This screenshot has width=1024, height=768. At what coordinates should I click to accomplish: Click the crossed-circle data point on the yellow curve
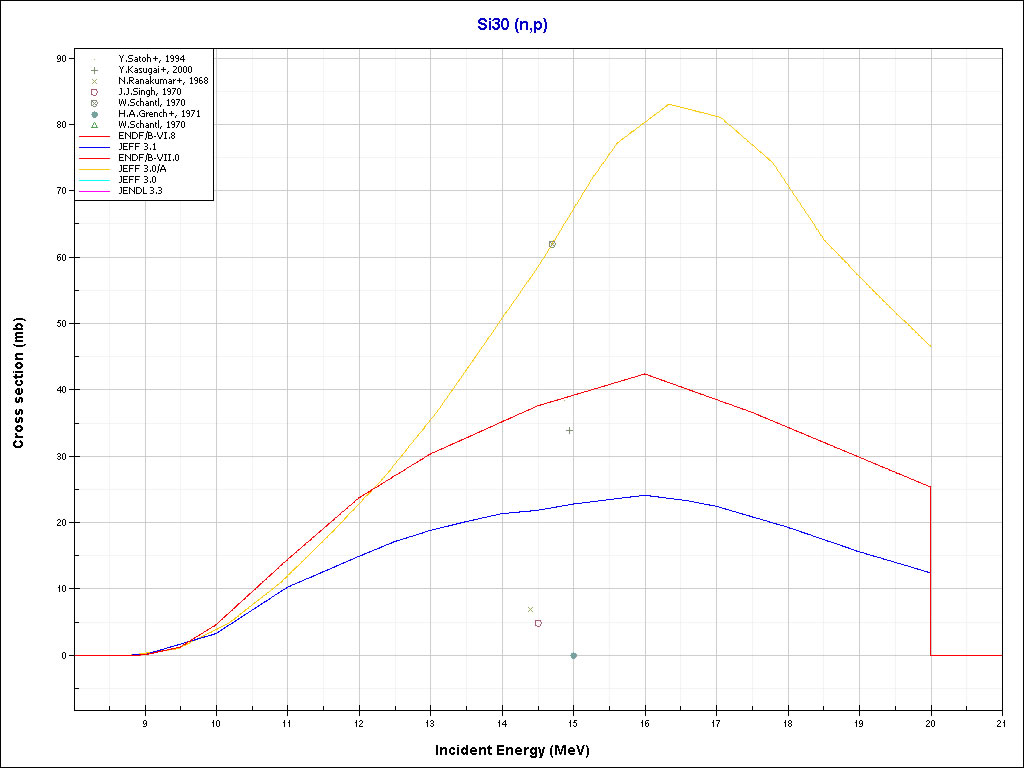click(x=552, y=244)
